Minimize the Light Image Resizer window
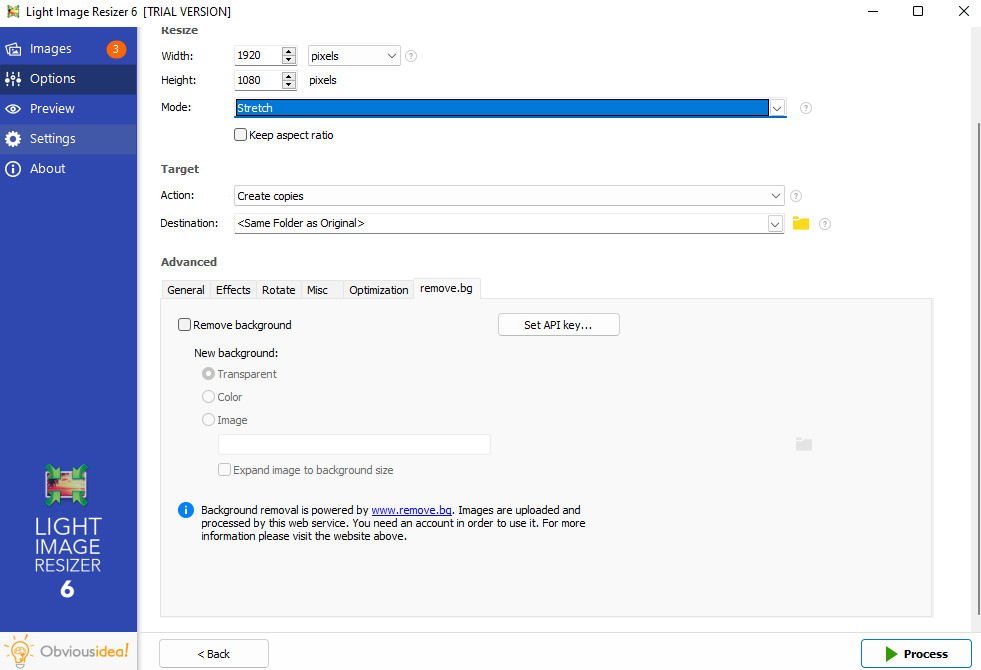981x670 pixels. [873, 11]
